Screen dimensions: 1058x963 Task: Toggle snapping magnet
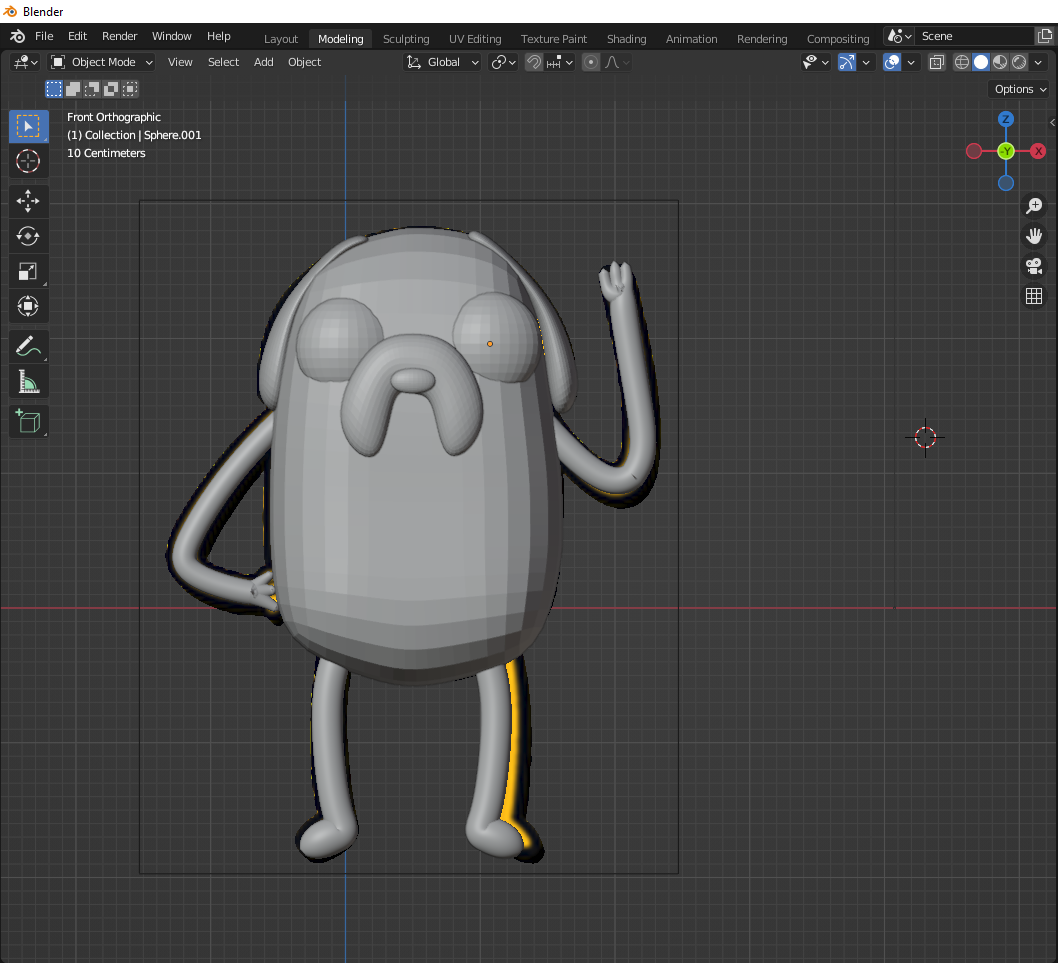coord(534,62)
